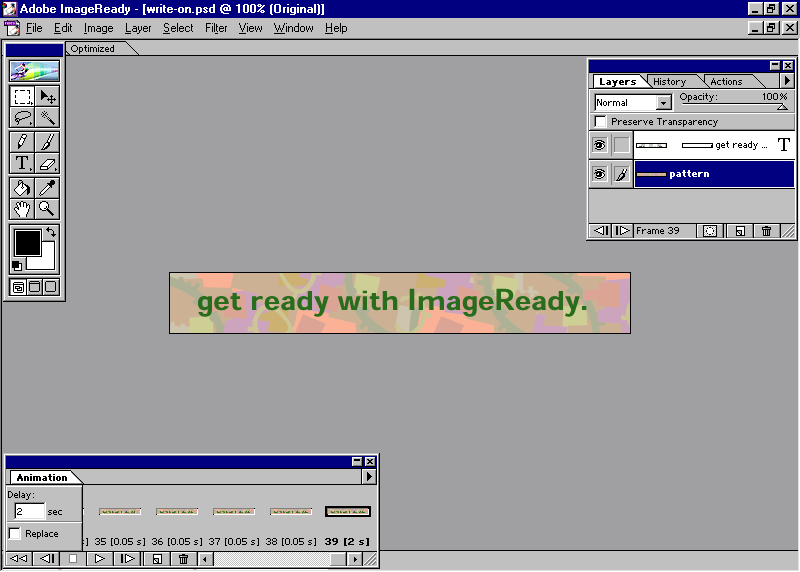Select the Rectangular Marquee tool
800x572 pixels.
[22, 97]
